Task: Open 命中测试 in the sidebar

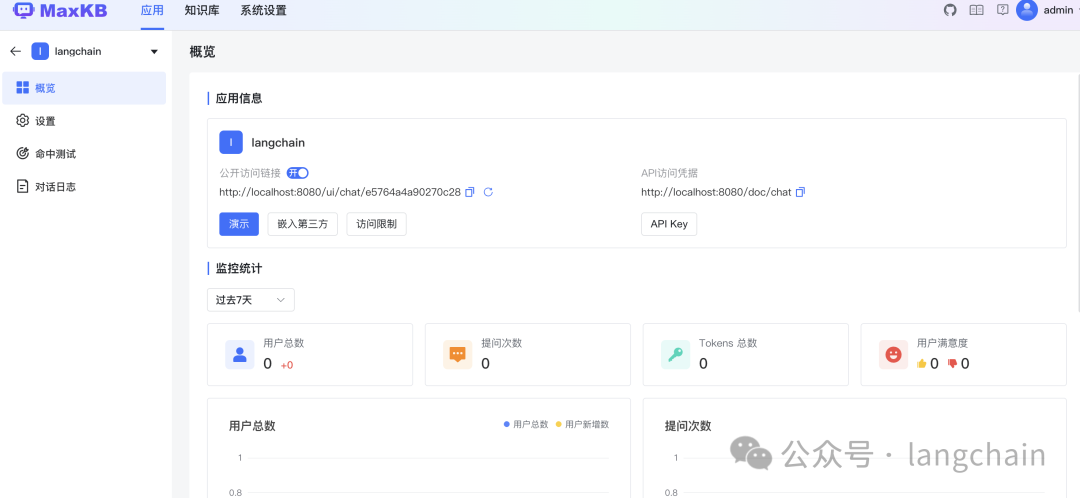Action: [x=84, y=154]
